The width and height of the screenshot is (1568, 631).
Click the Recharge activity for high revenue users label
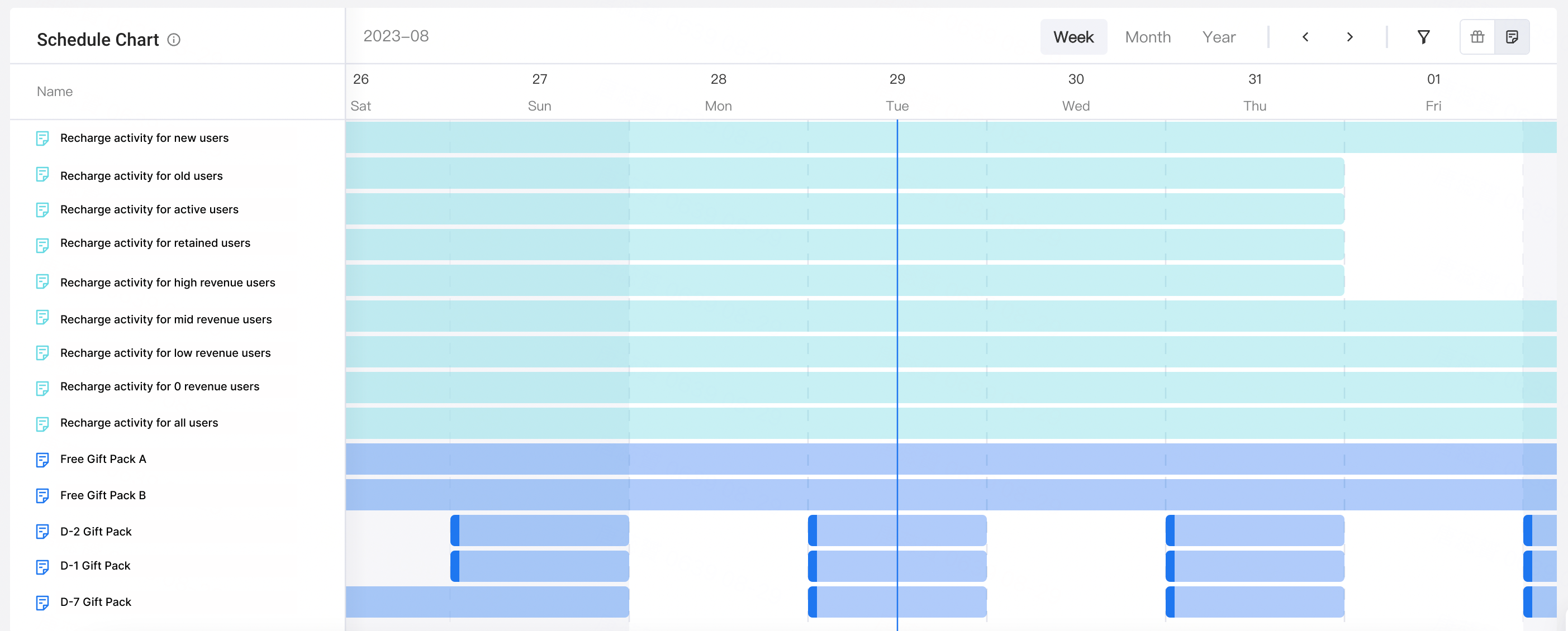pyautogui.click(x=168, y=283)
